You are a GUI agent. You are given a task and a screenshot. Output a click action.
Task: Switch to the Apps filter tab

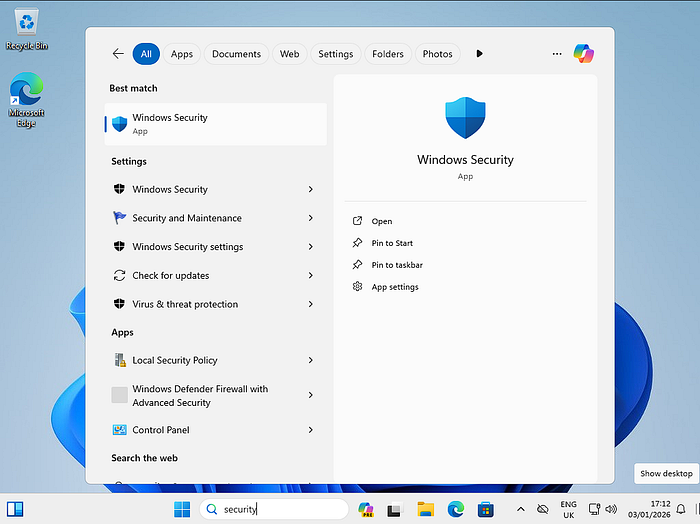click(x=182, y=54)
